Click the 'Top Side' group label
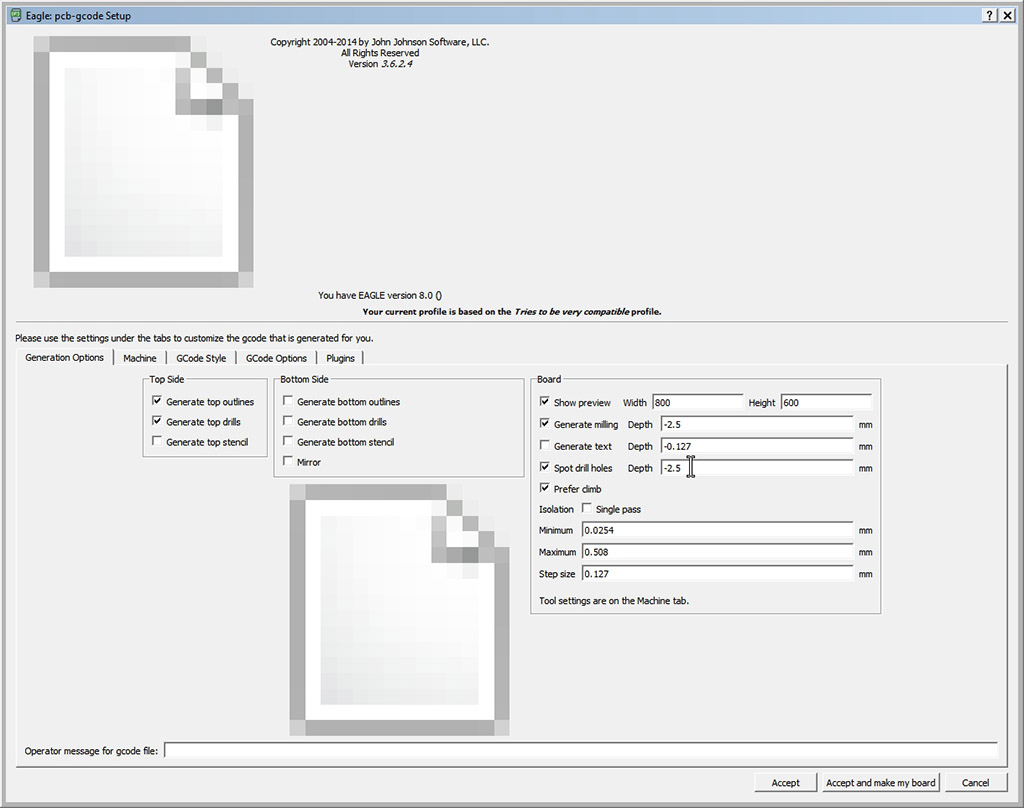 tap(167, 379)
